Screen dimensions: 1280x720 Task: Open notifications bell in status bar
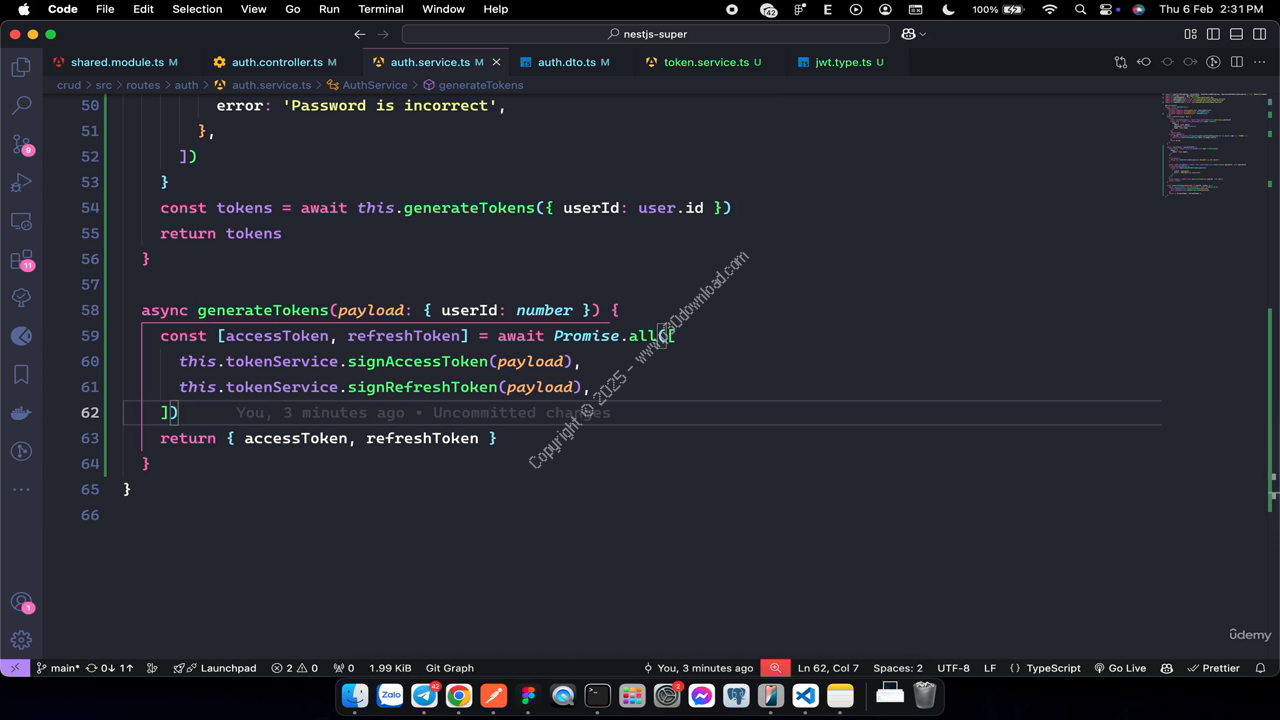coord(1261,668)
